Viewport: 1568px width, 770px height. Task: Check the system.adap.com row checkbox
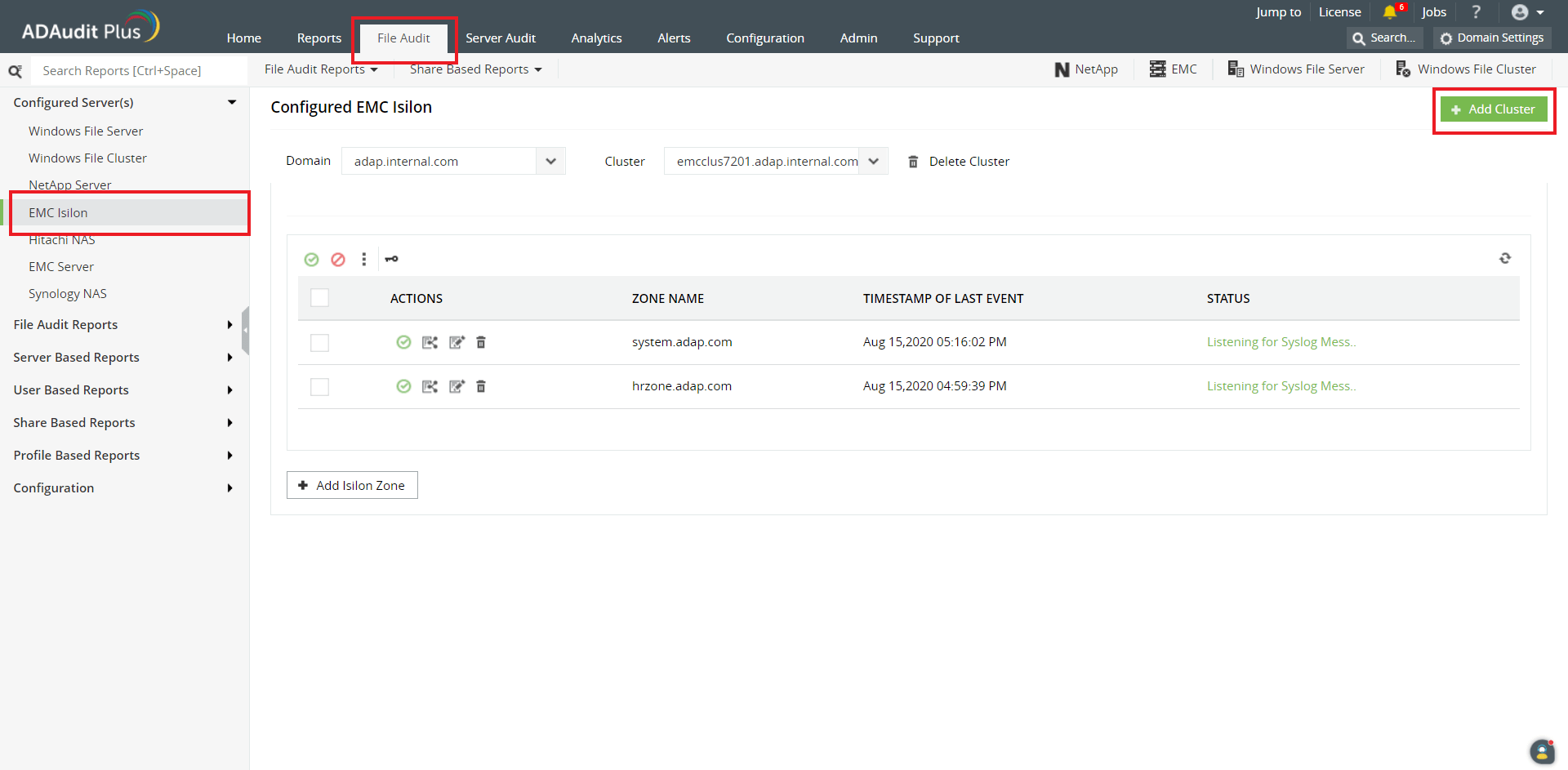(319, 342)
